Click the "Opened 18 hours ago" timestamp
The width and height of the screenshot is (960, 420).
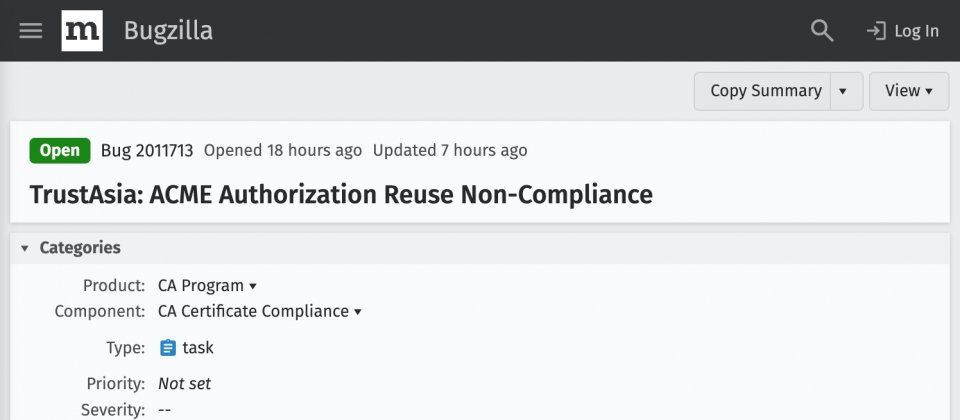(283, 151)
